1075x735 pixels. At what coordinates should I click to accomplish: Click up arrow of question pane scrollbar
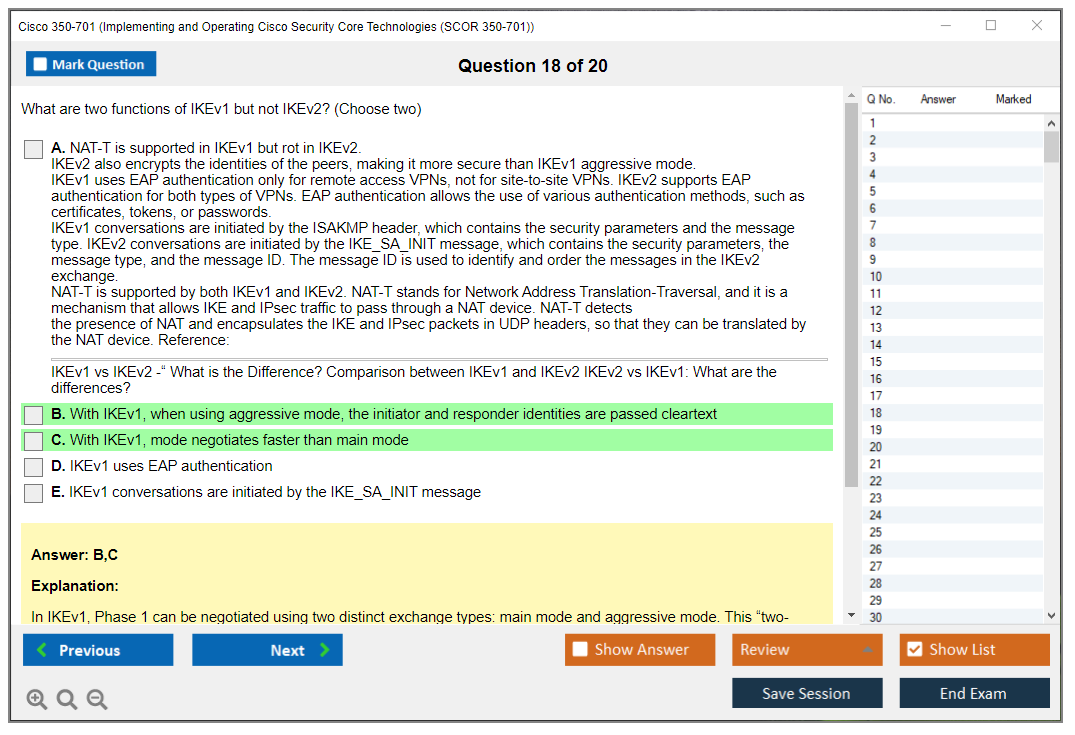pos(851,96)
